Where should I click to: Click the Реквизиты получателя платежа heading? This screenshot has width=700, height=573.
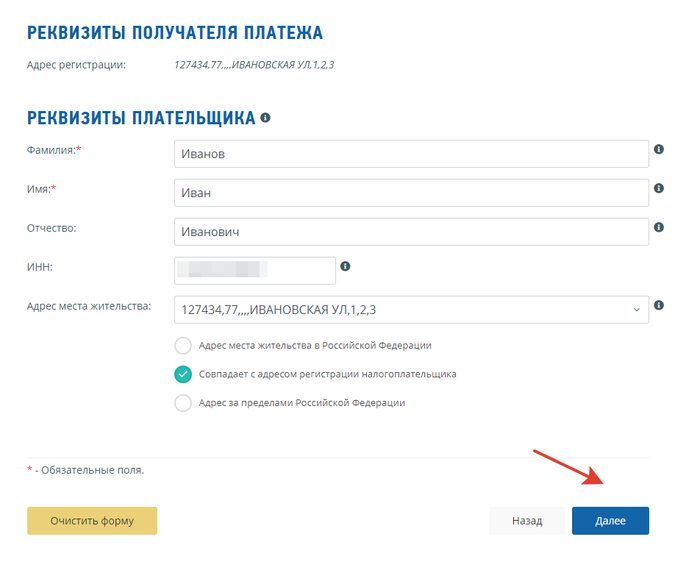coord(175,33)
